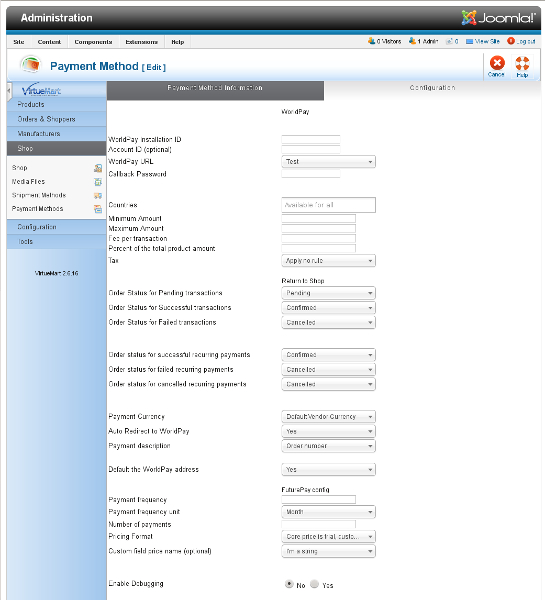This screenshot has height=600, width=545.
Task: Open the Site menu
Action: pyautogui.click(x=19, y=42)
